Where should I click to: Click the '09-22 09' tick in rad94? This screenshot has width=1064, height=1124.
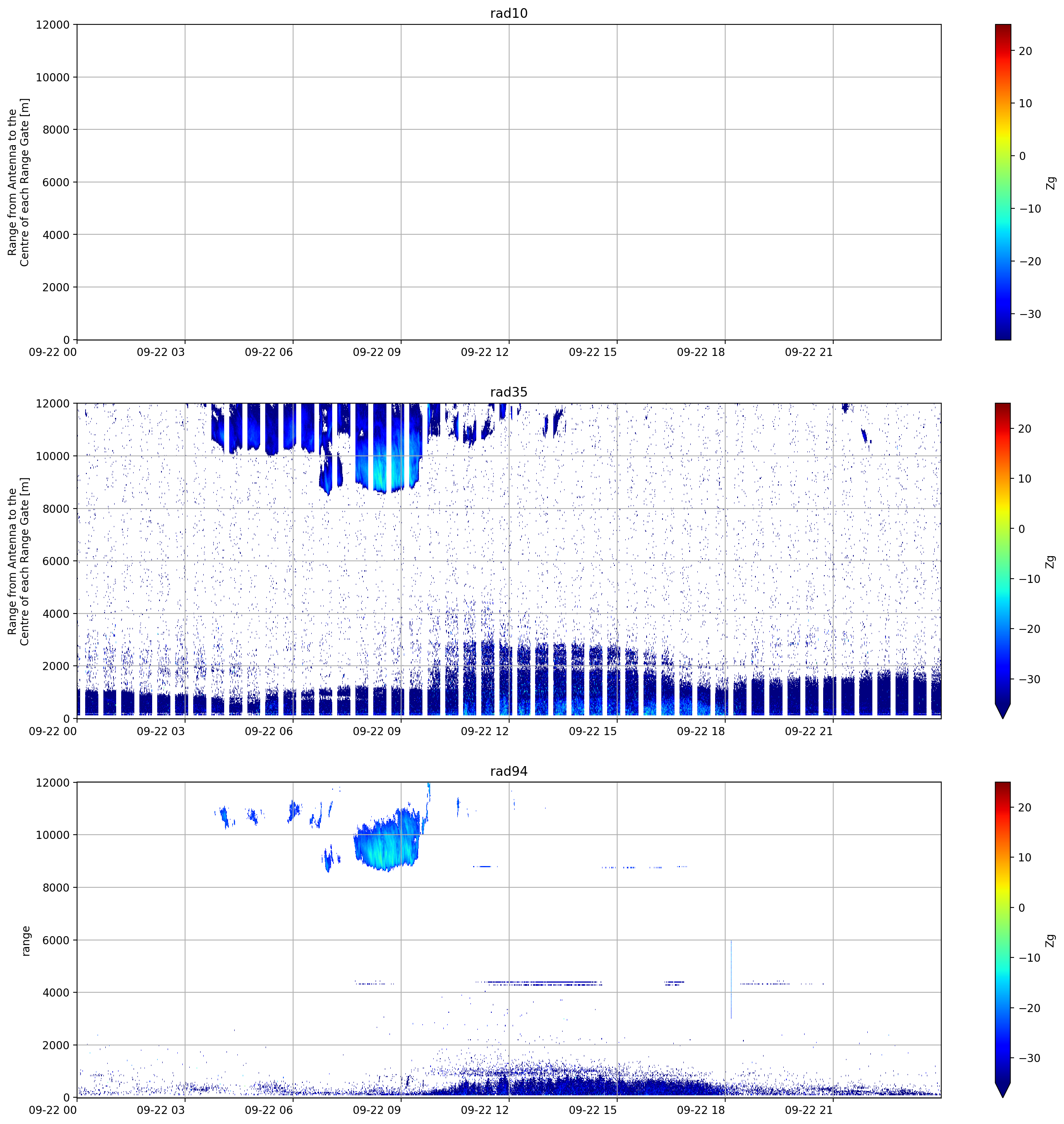point(377,1110)
